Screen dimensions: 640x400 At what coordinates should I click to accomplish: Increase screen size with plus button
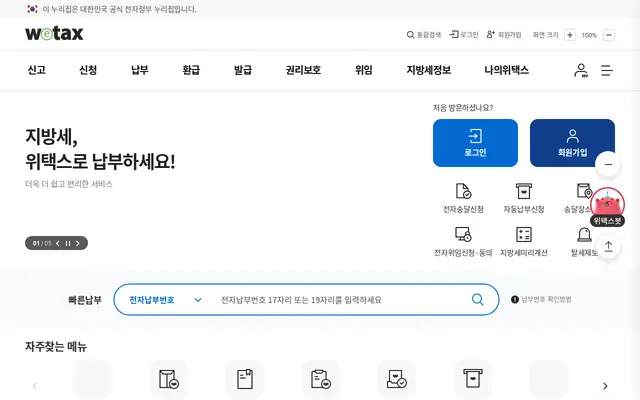(x=570, y=35)
